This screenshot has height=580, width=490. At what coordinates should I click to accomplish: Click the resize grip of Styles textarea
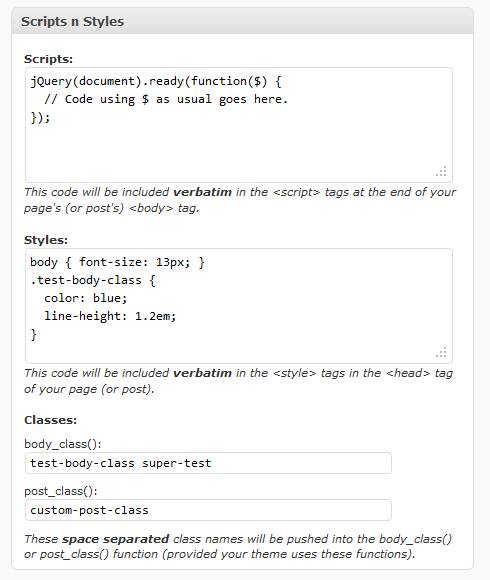click(x=442, y=352)
